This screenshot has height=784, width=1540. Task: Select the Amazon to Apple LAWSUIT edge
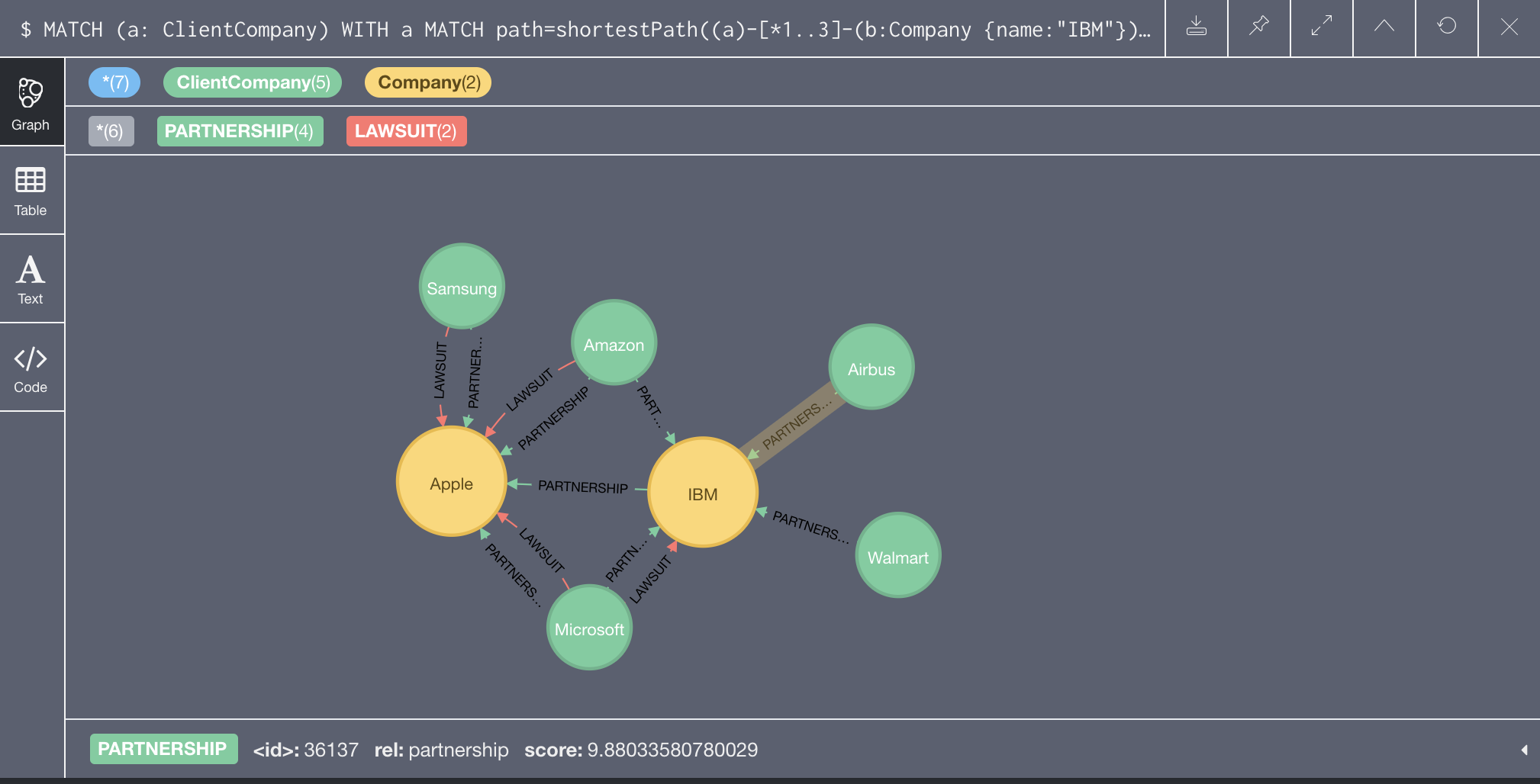530,390
